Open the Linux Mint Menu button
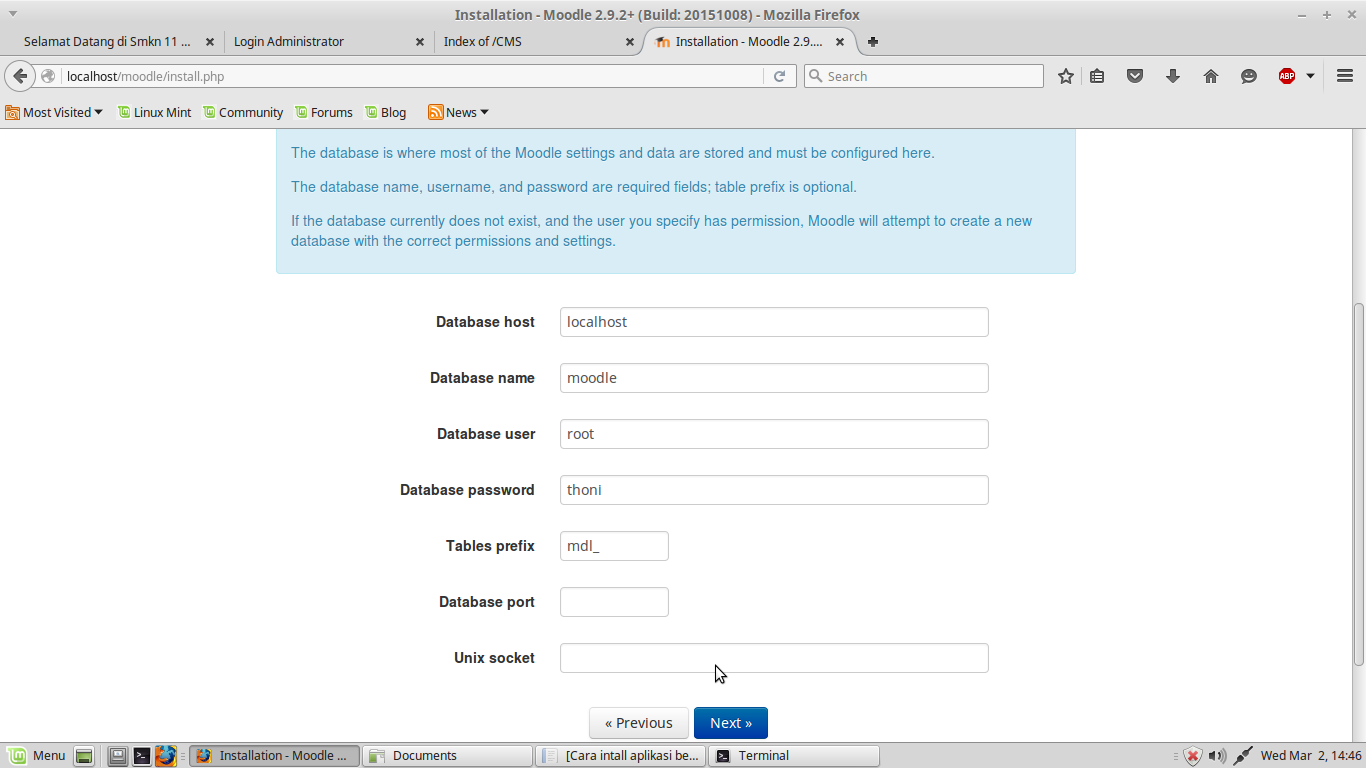 coord(37,756)
